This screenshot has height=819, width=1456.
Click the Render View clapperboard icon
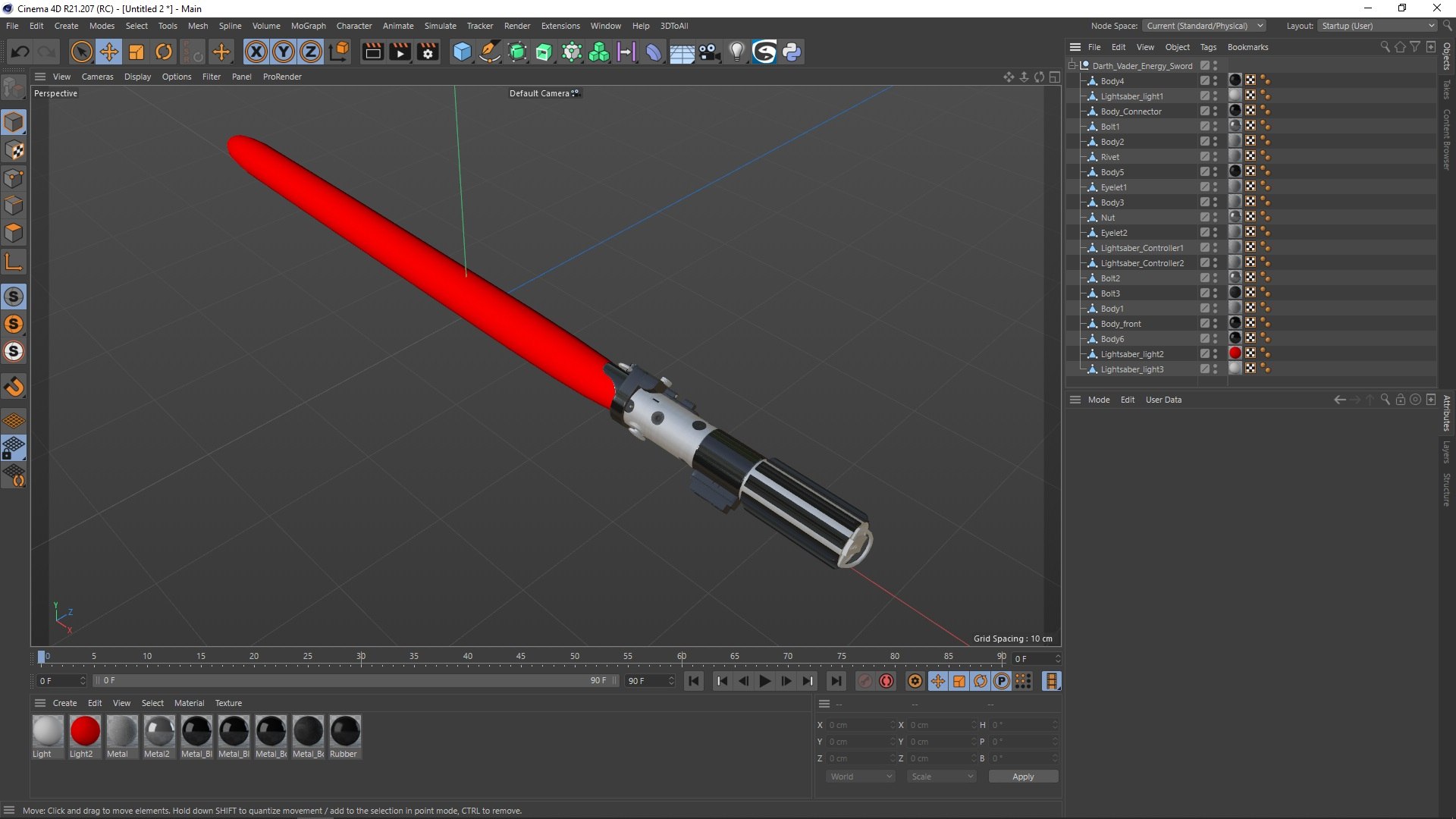pos(372,52)
